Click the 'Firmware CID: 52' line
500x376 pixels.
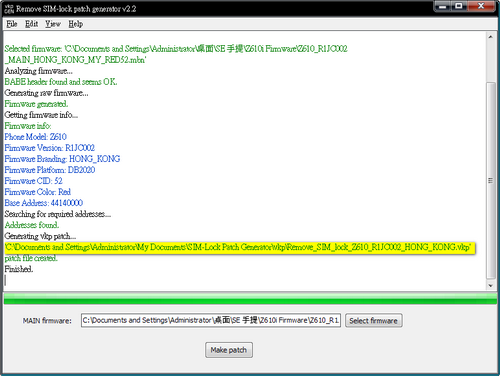(33, 181)
